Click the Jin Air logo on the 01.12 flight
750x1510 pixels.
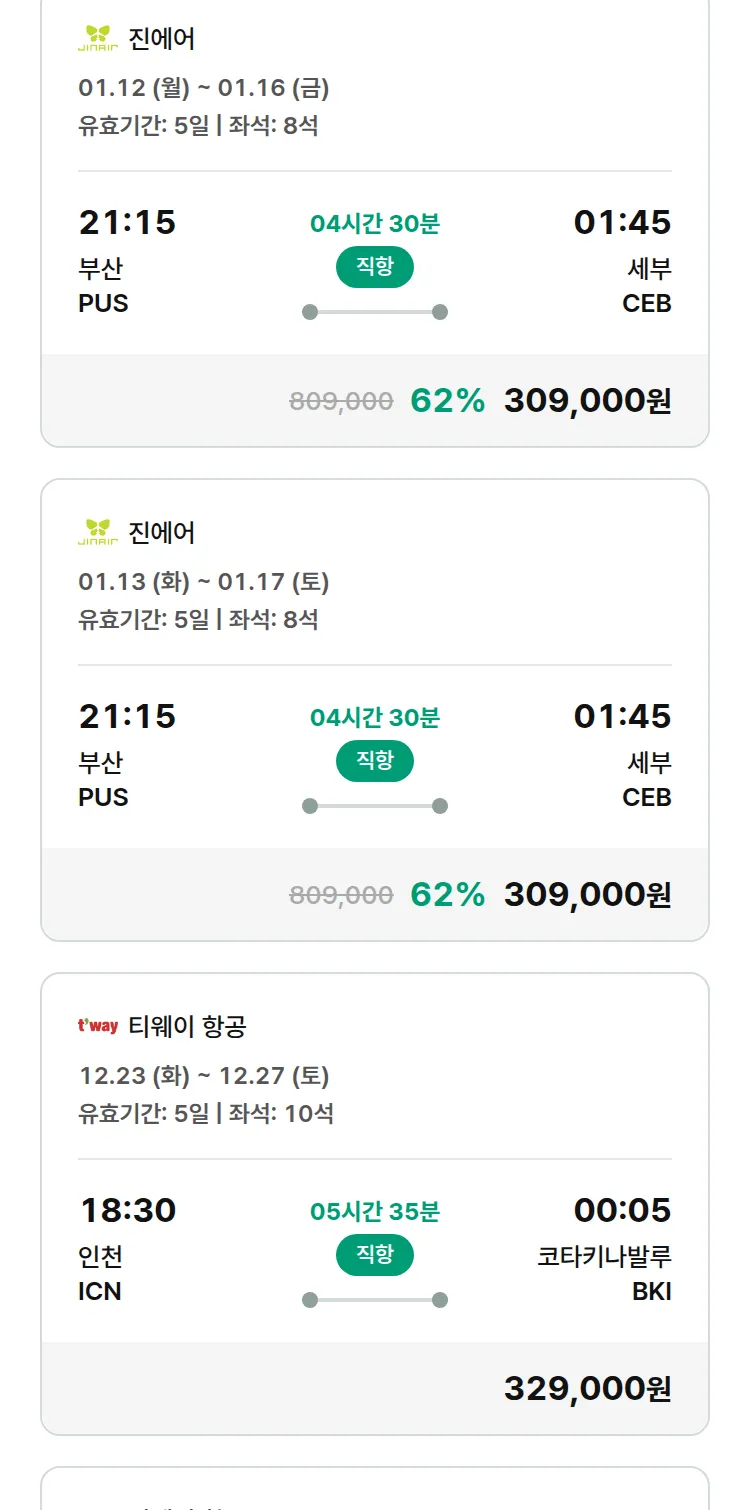pyautogui.click(x=98, y=39)
